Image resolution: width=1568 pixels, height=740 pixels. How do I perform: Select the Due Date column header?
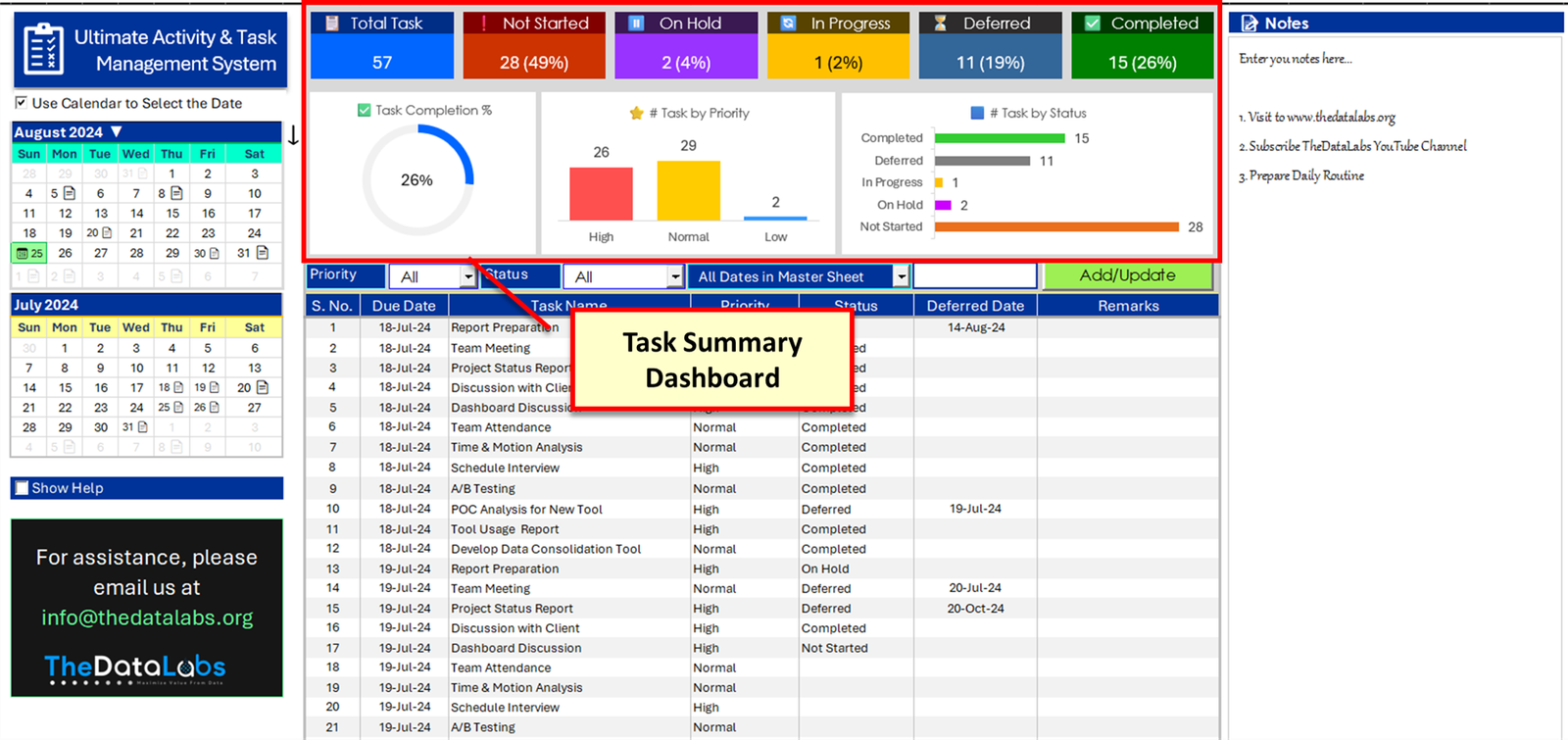click(x=404, y=306)
